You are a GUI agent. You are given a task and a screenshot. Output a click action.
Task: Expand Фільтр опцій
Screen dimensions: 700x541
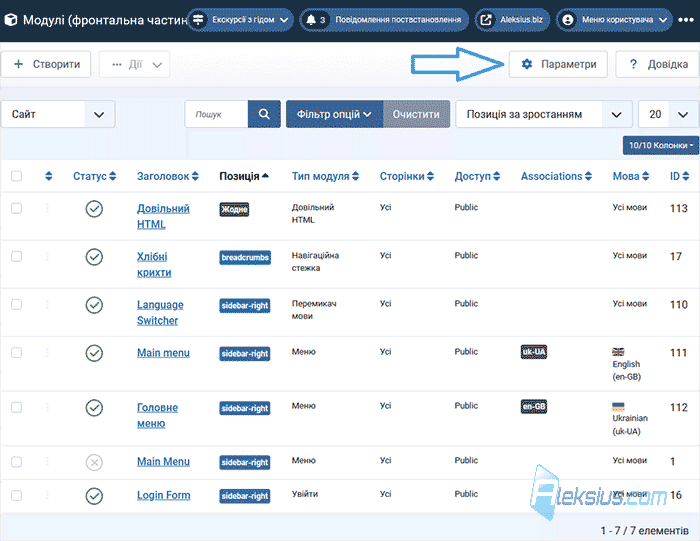tap(334, 114)
